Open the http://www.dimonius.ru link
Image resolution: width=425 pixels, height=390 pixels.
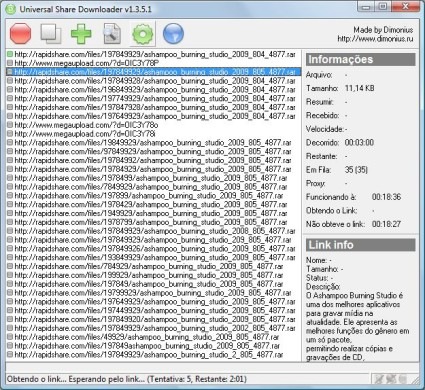375,39
